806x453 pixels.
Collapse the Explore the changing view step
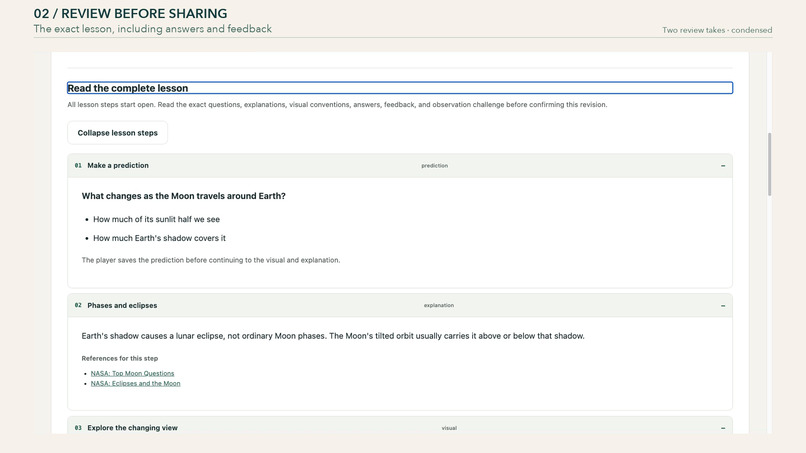(x=723, y=428)
